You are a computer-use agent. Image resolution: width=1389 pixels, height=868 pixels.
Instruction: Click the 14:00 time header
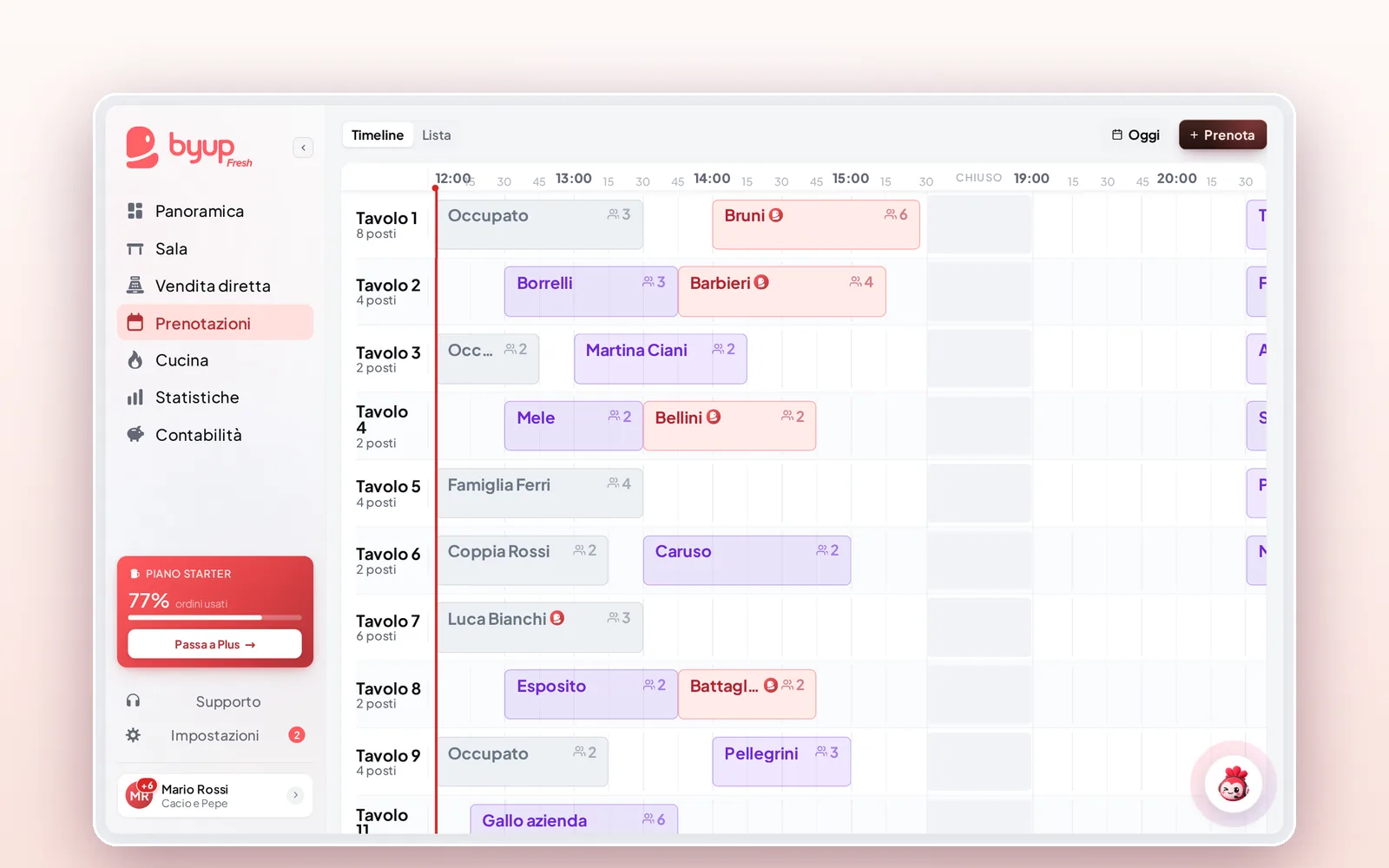[x=712, y=178]
